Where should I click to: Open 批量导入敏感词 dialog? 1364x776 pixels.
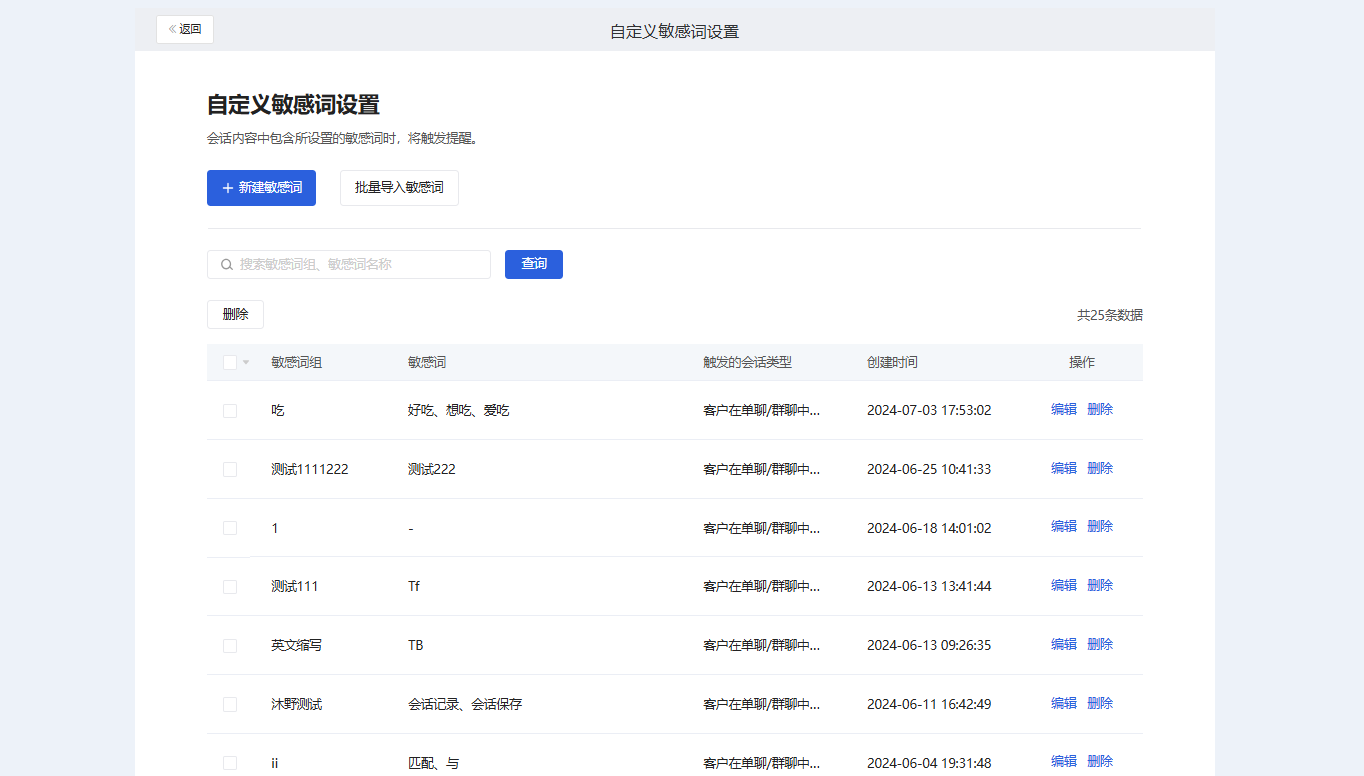399,188
